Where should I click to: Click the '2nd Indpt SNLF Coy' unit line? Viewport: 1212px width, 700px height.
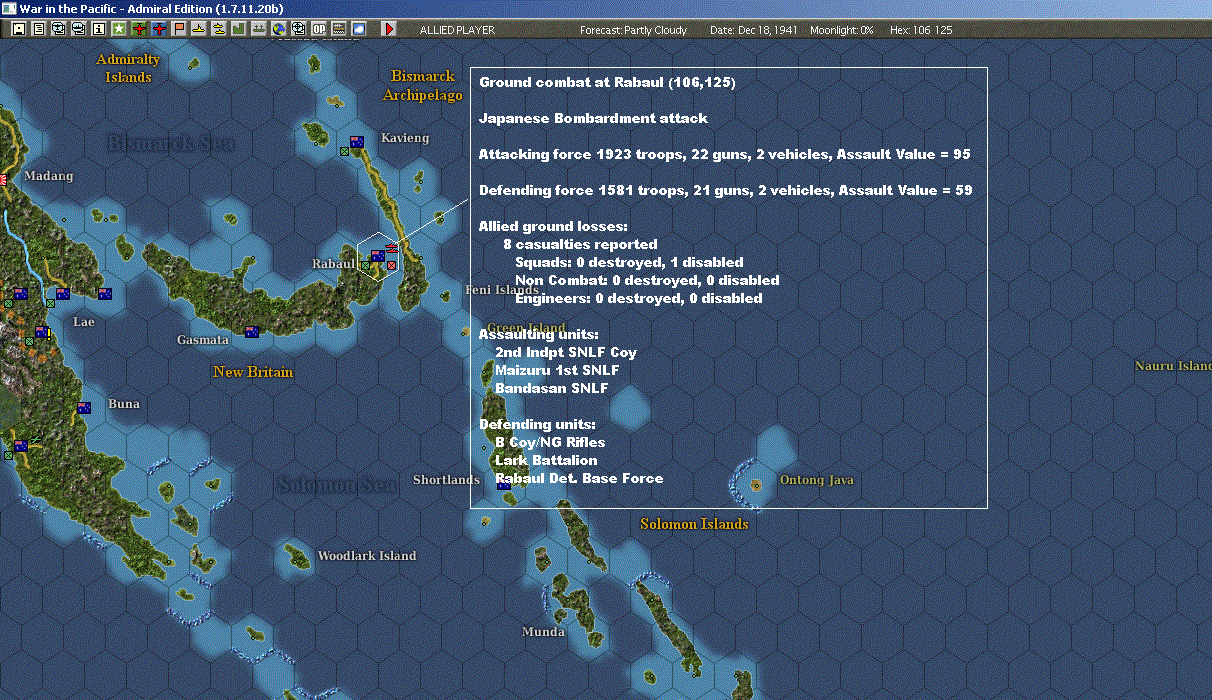(x=566, y=352)
